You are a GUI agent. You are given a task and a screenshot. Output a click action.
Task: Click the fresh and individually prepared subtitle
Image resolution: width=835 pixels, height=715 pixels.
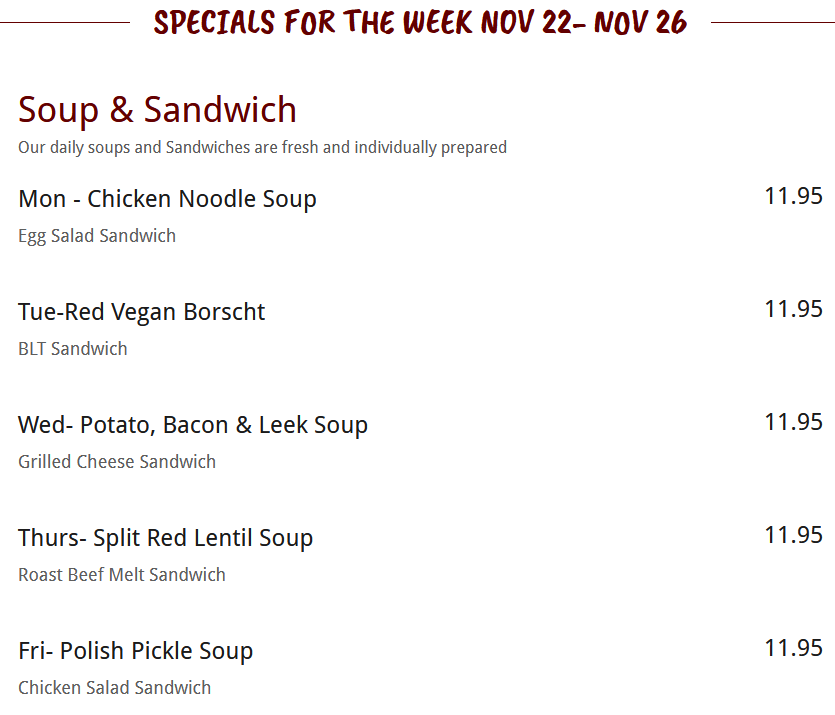click(262, 148)
